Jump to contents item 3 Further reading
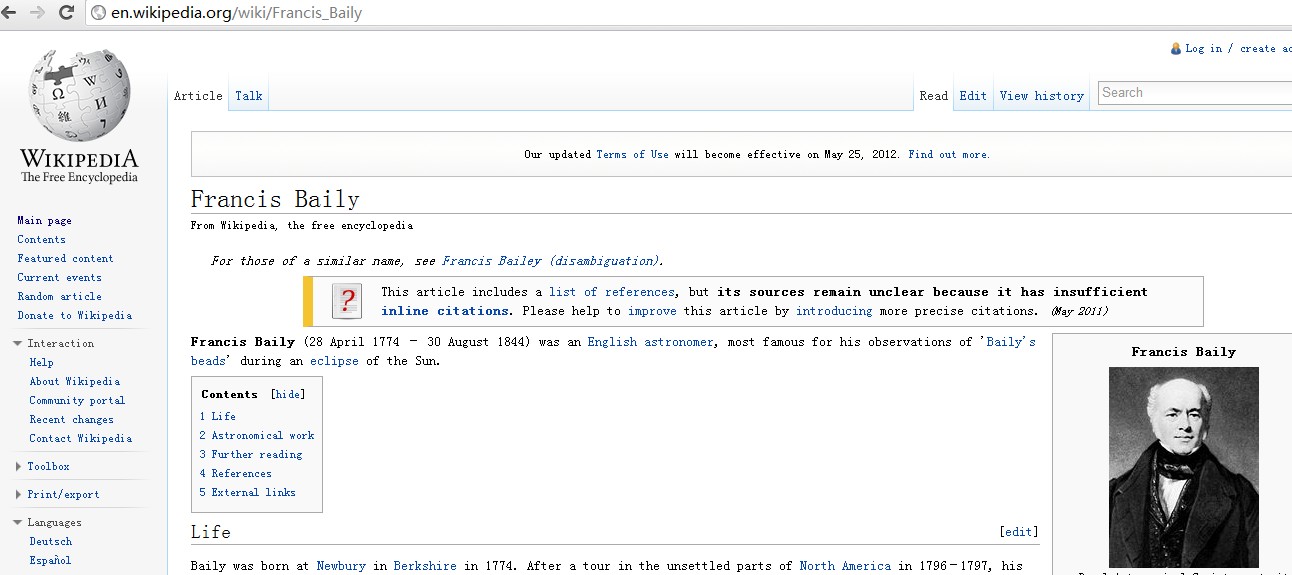This screenshot has height=575, width=1292. pyautogui.click(x=250, y=454)
